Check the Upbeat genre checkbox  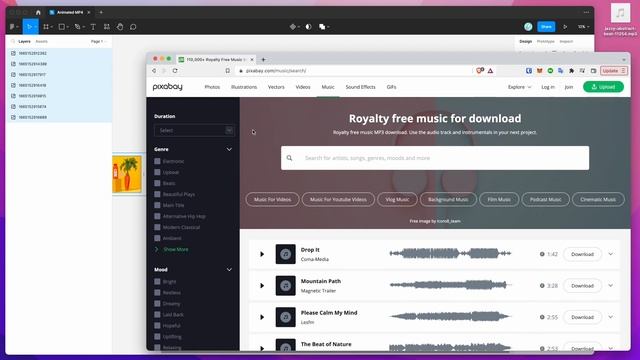(x=157, y=172)
